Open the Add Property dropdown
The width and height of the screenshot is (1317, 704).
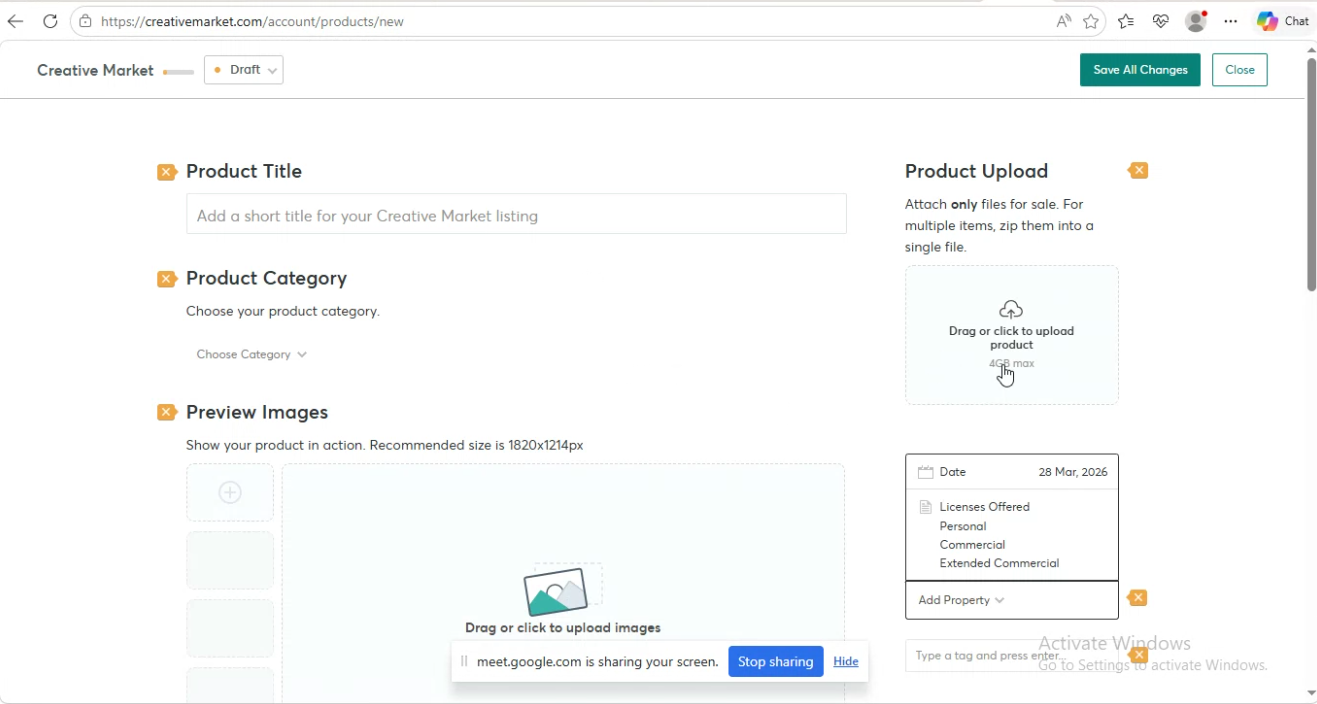click(961, 600)
